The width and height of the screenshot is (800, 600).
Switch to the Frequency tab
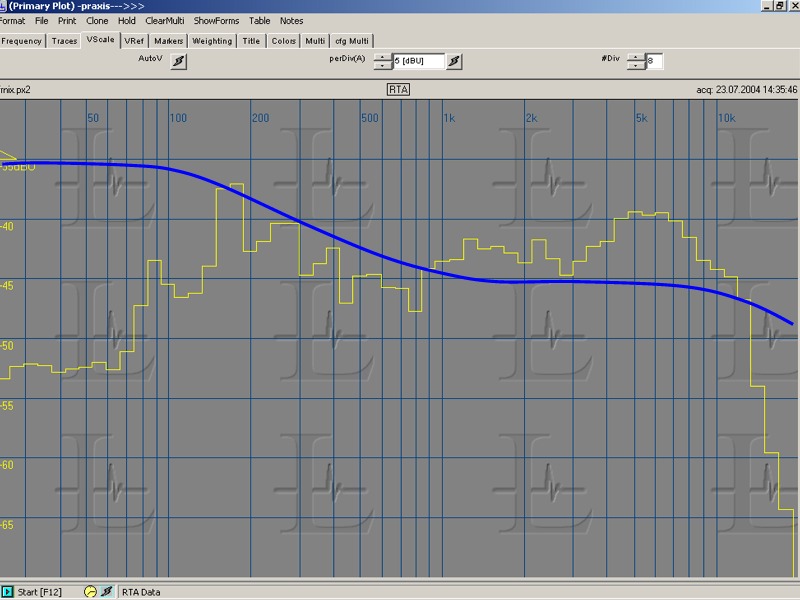pyautogui.click(x=21, y=41)
